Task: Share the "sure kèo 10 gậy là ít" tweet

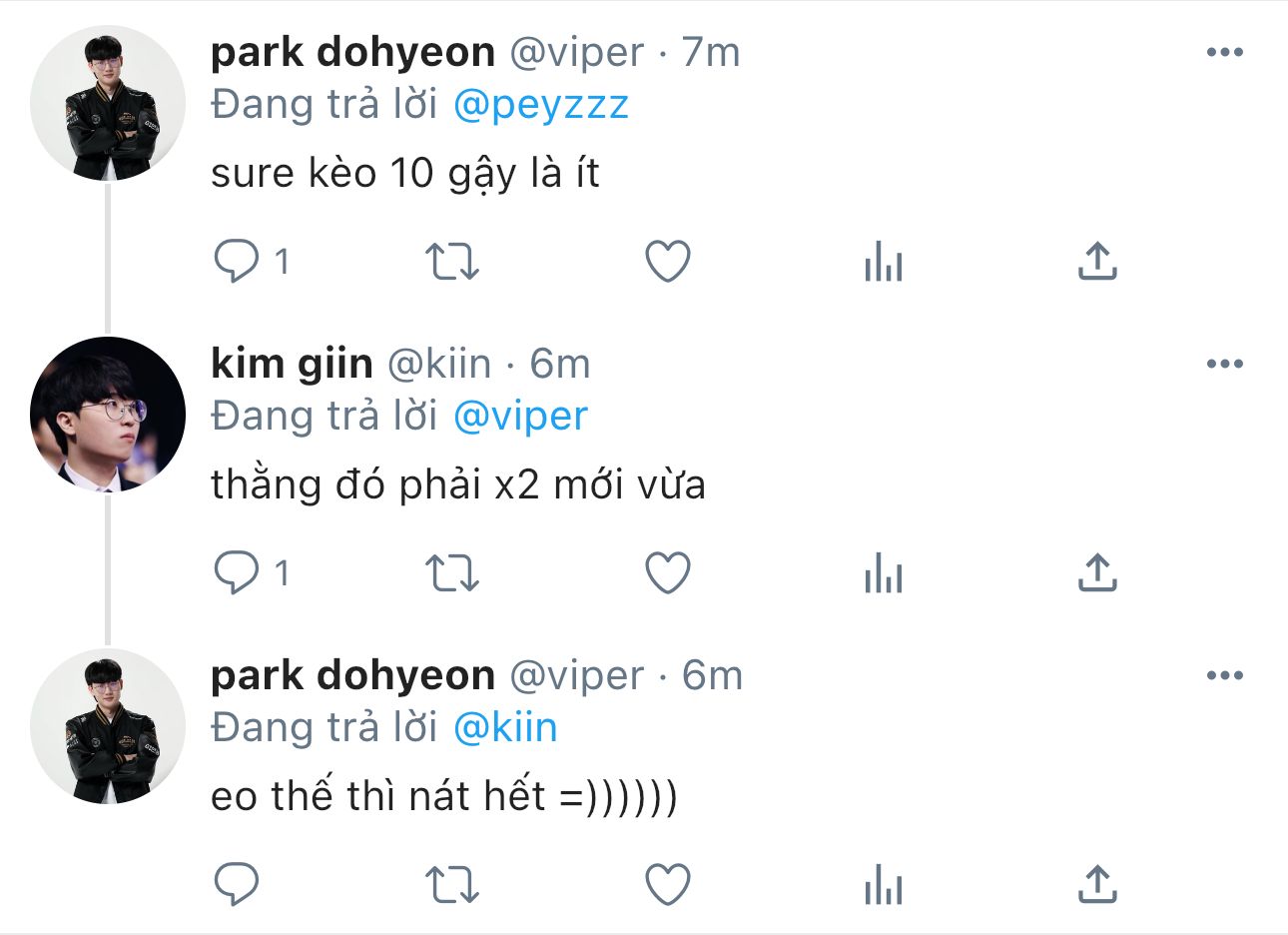Action: tap(1097, 261)
